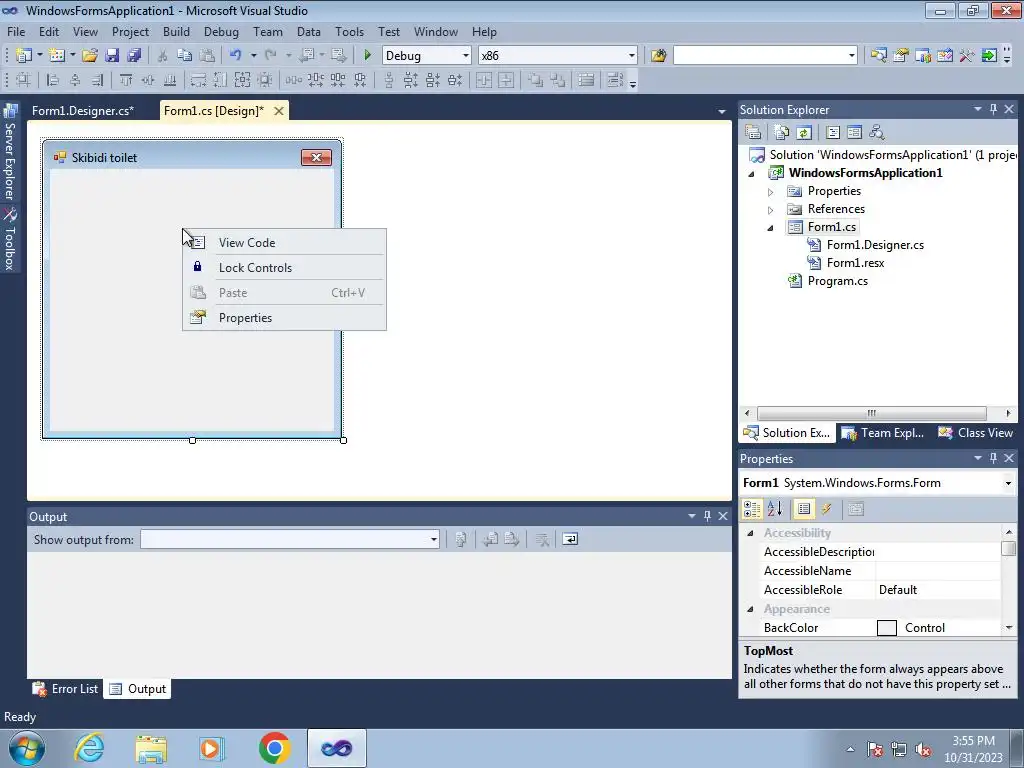Open Google Chrome from the taskbar
This screenshot has width=1024, height=768.
[x=274, y=748]
